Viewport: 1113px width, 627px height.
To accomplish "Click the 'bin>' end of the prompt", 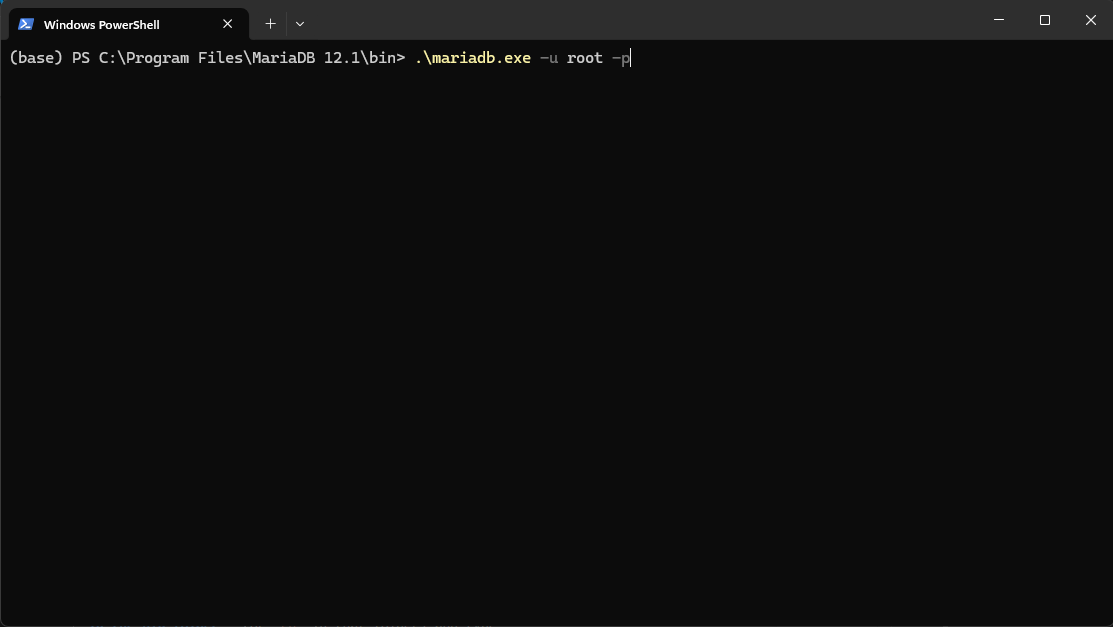I will 387,58.
